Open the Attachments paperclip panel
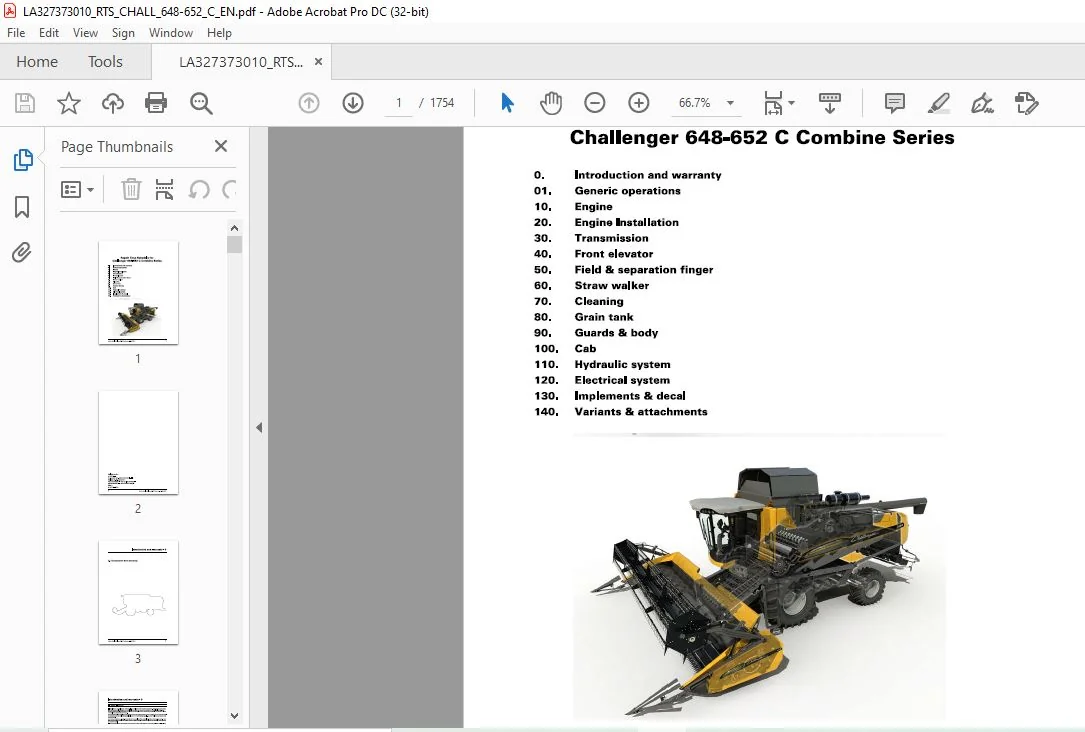Viewport: 1085px width, 732px height. (x=22, y=253)
